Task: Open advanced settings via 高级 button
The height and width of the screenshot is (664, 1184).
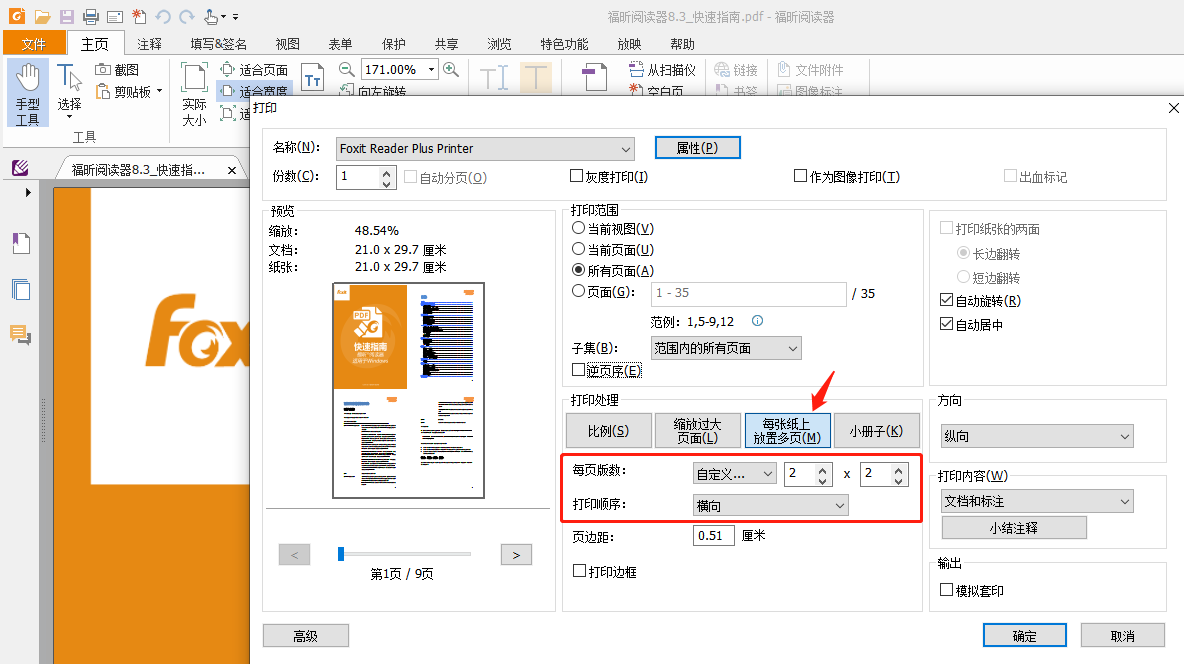Action: point(305,635)
